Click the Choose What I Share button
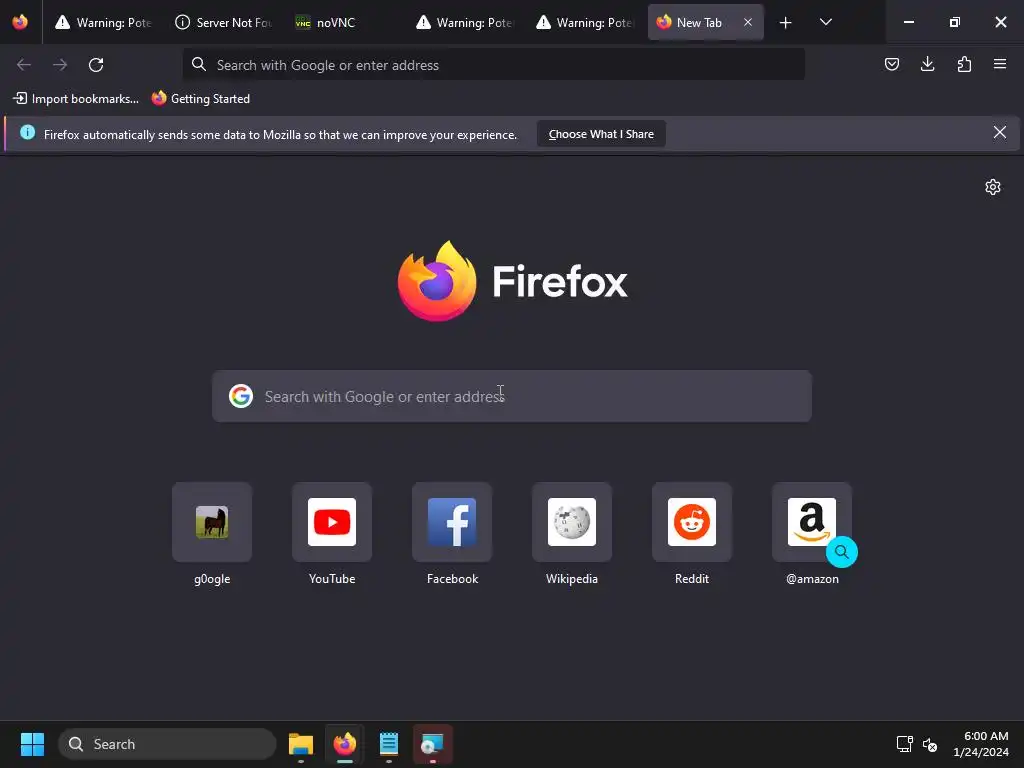 (601, 134)
